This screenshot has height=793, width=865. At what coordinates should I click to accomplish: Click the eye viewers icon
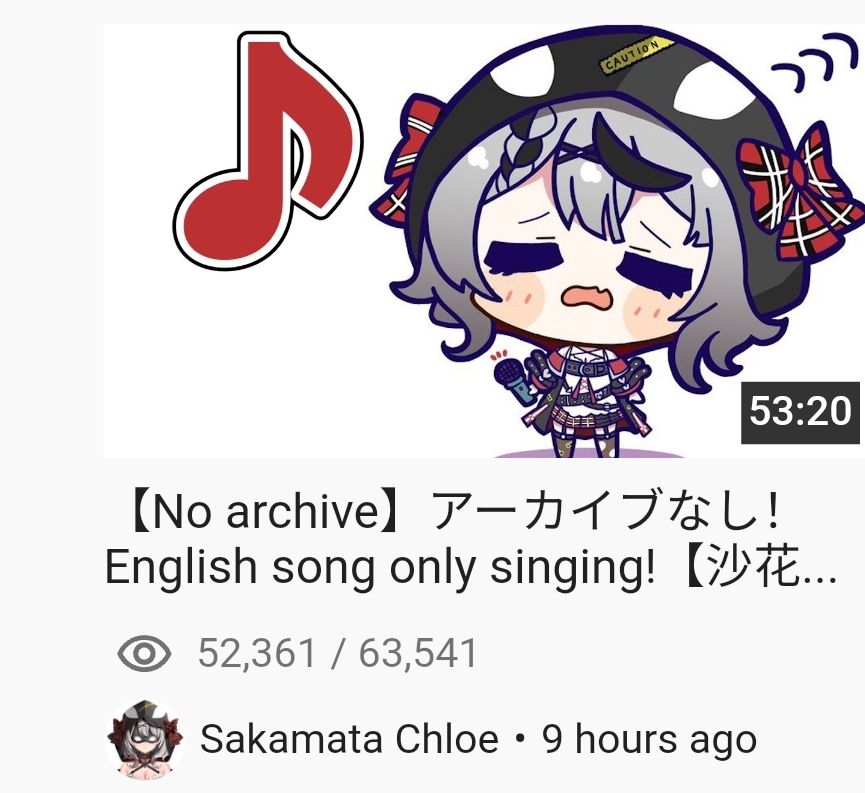coord(144,653)
